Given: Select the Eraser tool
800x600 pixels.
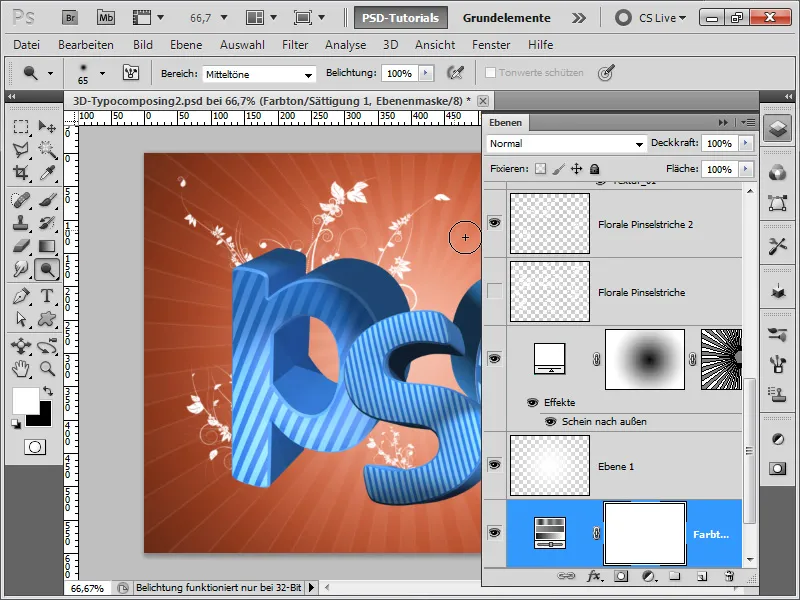Looking at the screenshot, I should pyautogui.click(x=21, y=246).
